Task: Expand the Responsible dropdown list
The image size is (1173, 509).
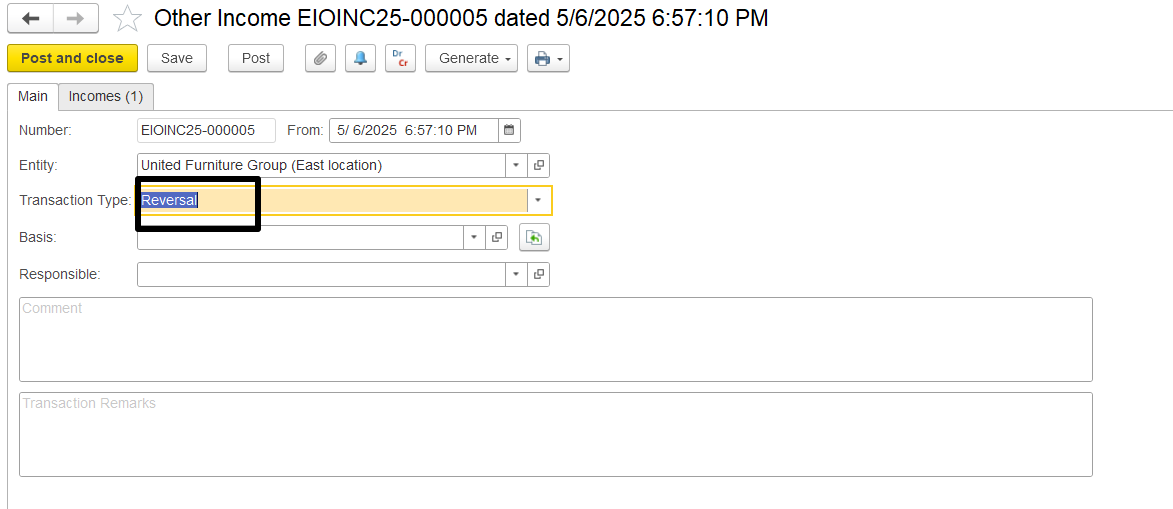Action: (x=517, y=275)
